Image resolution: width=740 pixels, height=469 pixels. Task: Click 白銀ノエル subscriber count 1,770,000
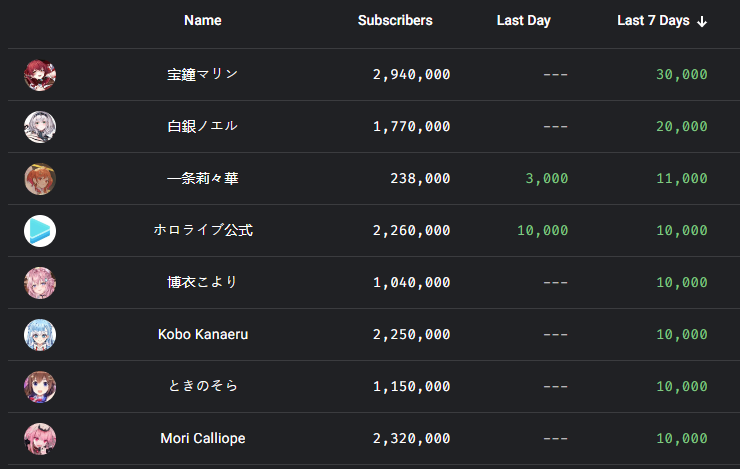(x=411, y=127)
